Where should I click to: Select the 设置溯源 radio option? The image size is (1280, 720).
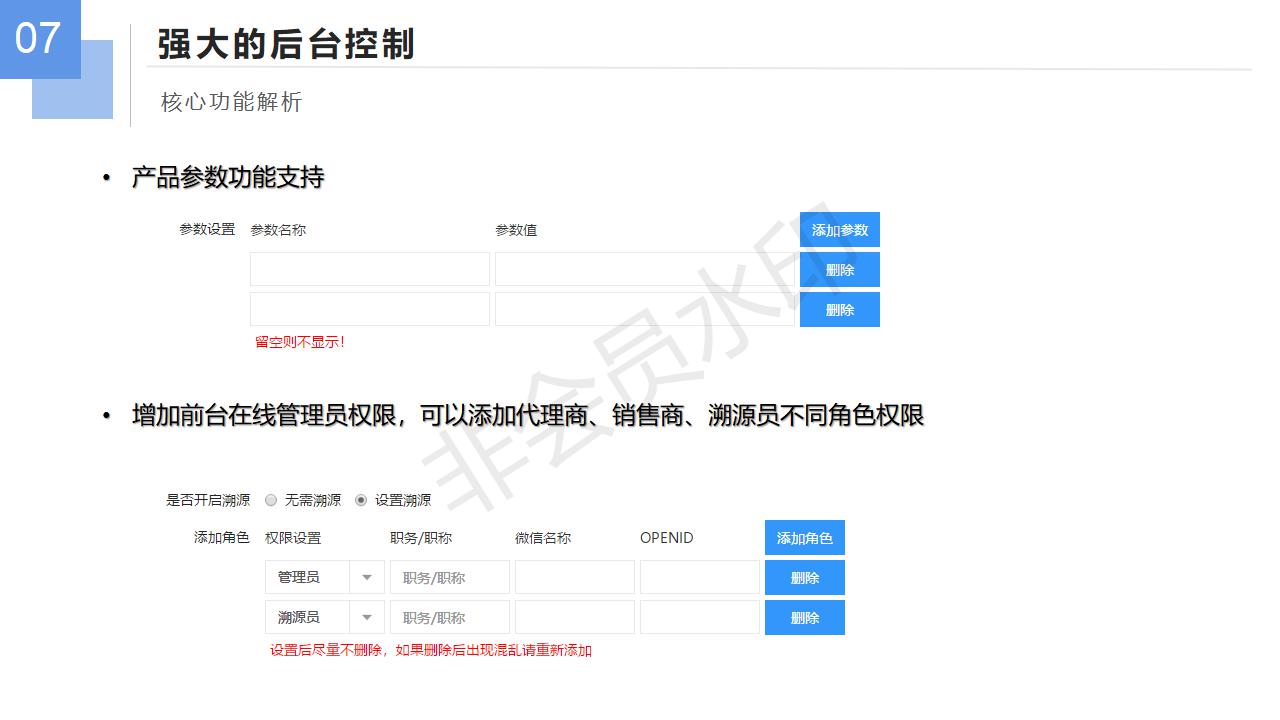(361, 500)
